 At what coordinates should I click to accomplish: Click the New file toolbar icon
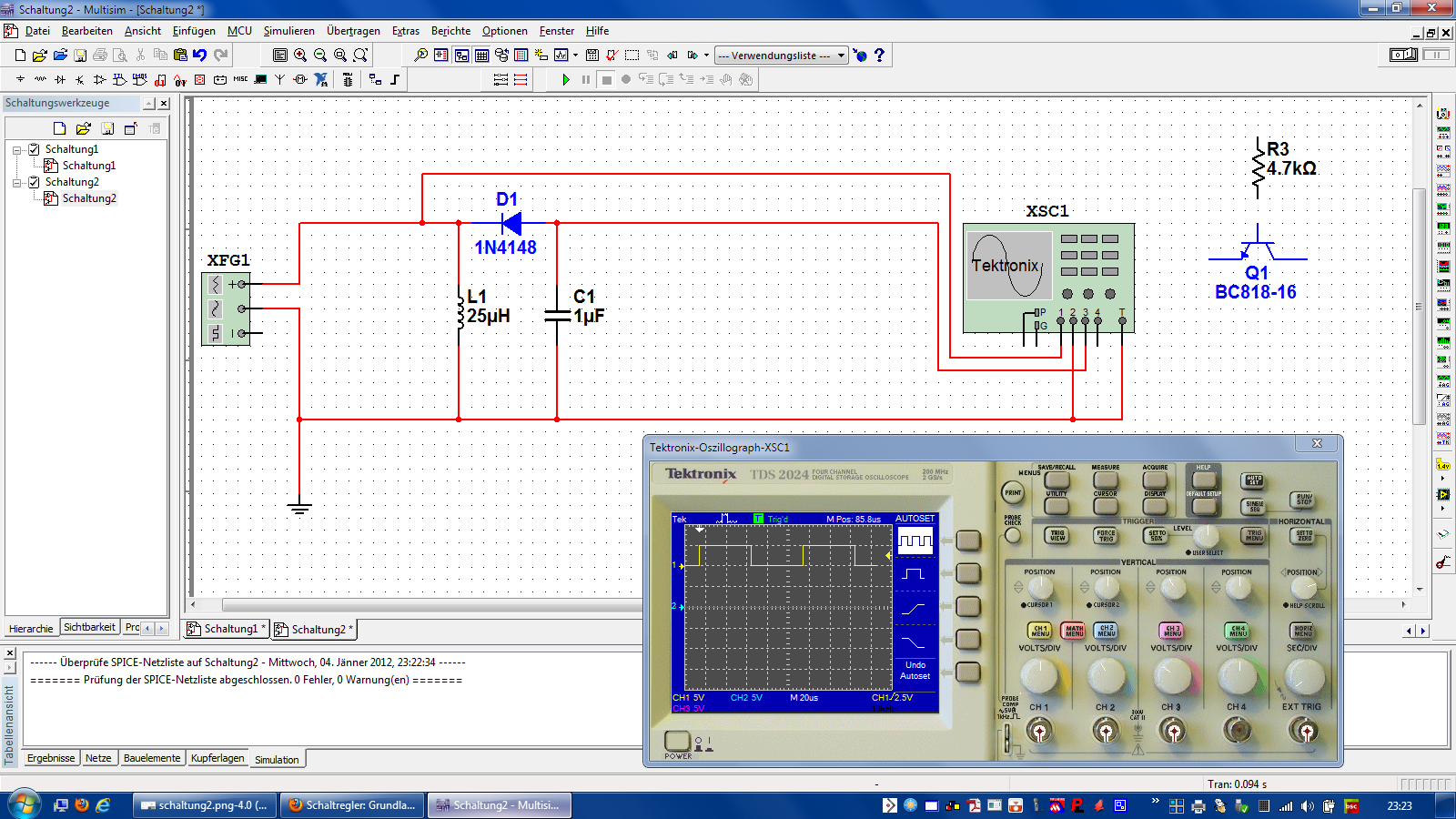point(20,56)
